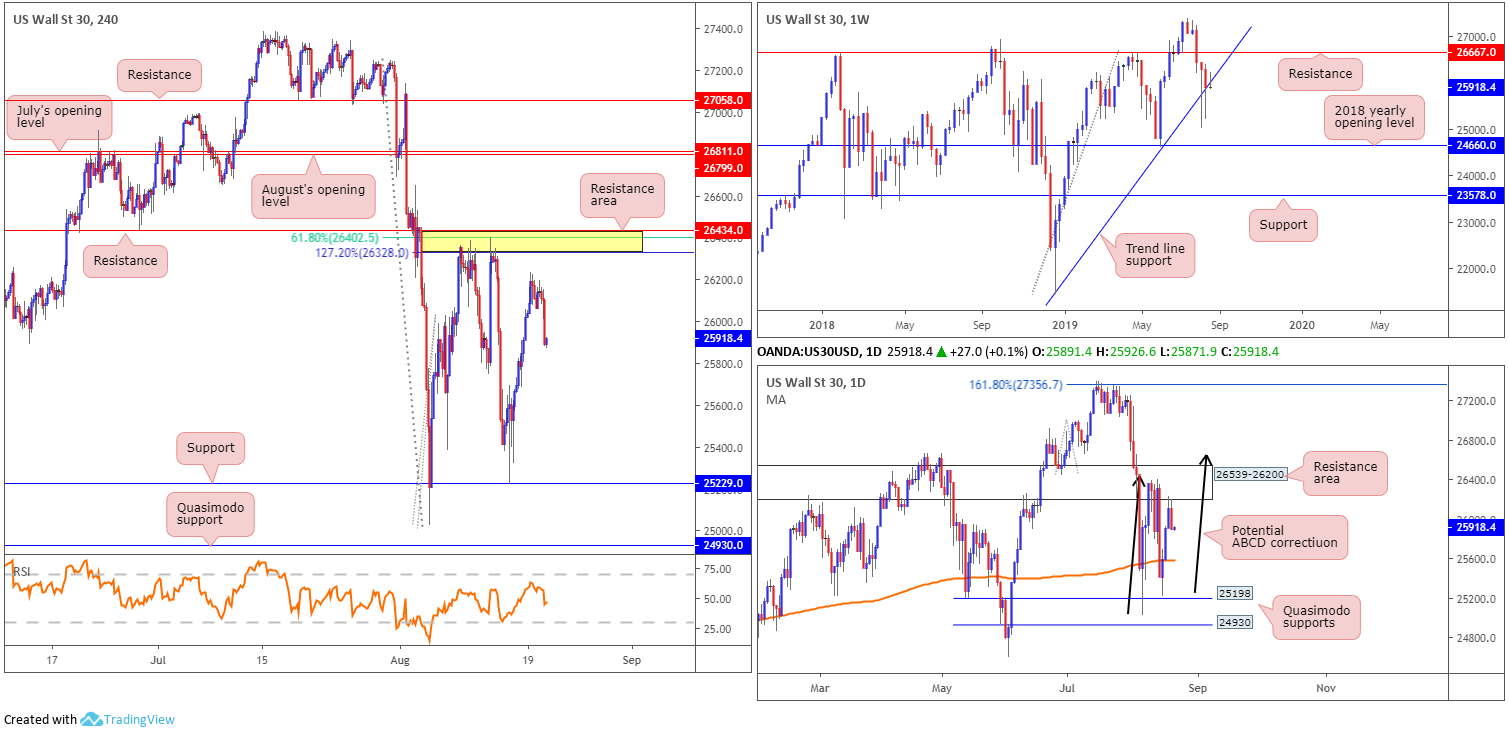The width and height of the screenshot is (1509, 735).
Task: Select the 26667.0 weekly resistance price label
Action: pyautogui.click(x=1476, y=52)
